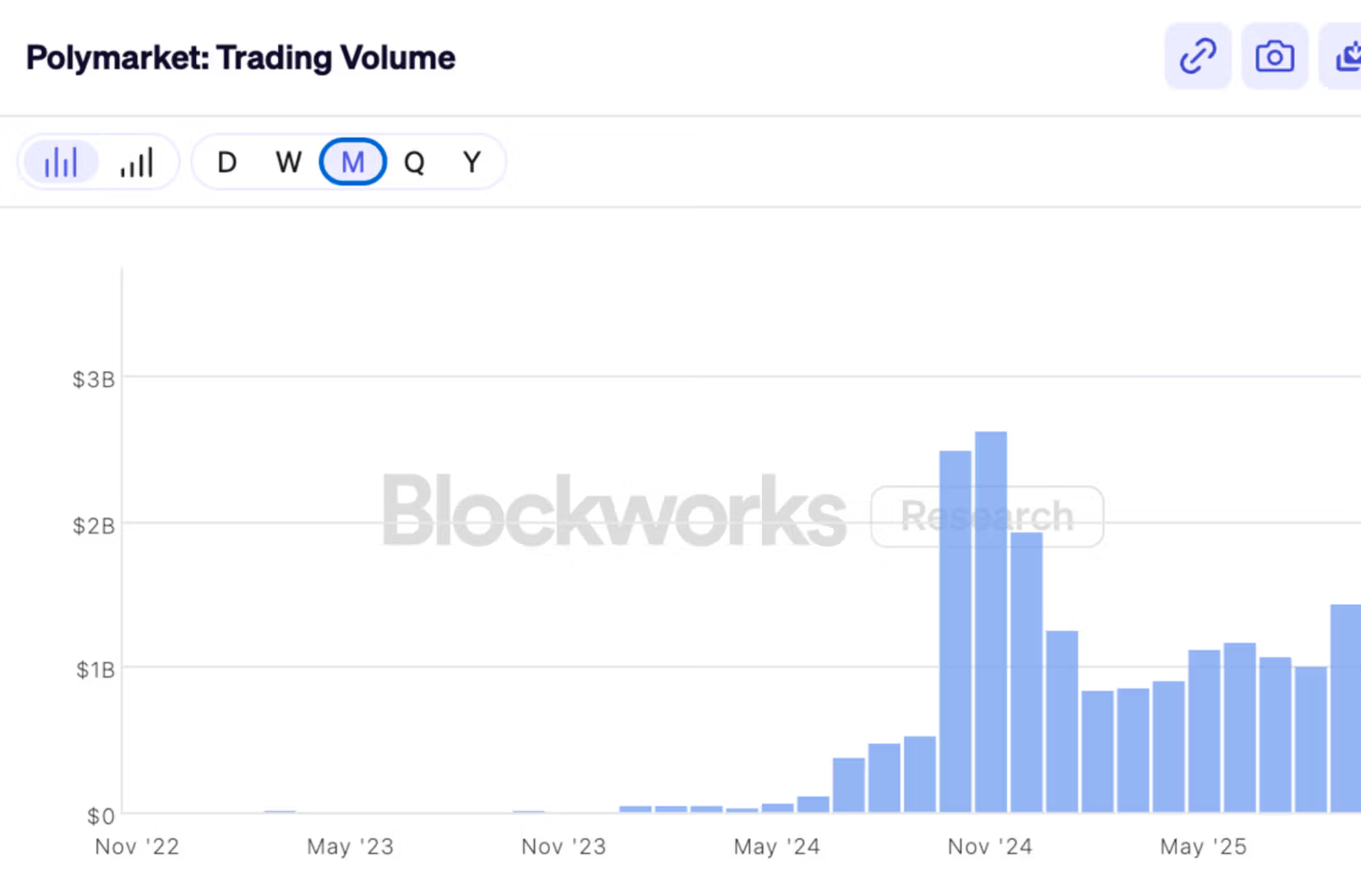Click the May '25 axis label

1202,846
